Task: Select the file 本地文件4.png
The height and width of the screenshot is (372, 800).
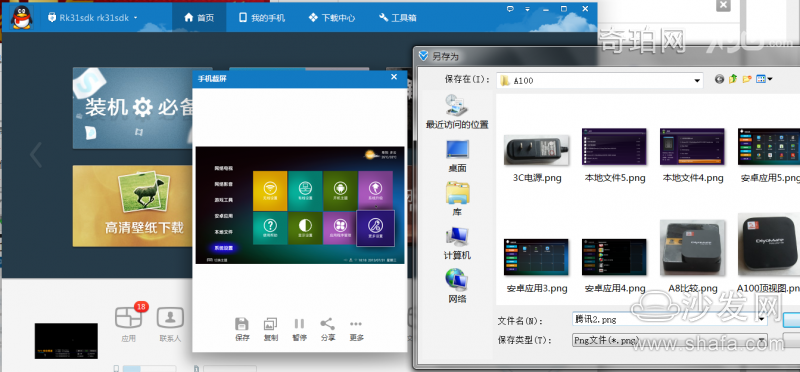Action: pos(692,156)
